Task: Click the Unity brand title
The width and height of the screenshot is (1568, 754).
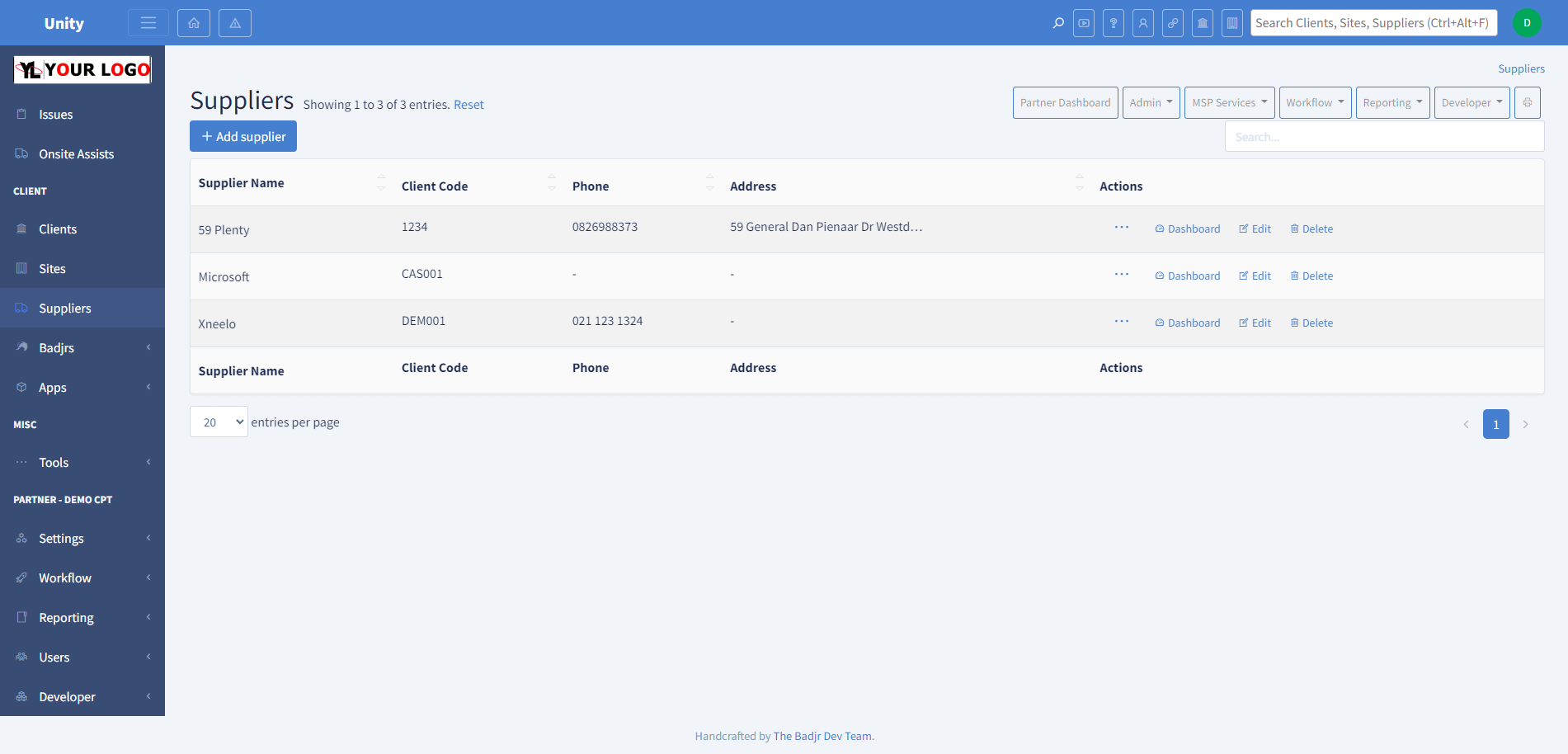Action: coord(64,23)
